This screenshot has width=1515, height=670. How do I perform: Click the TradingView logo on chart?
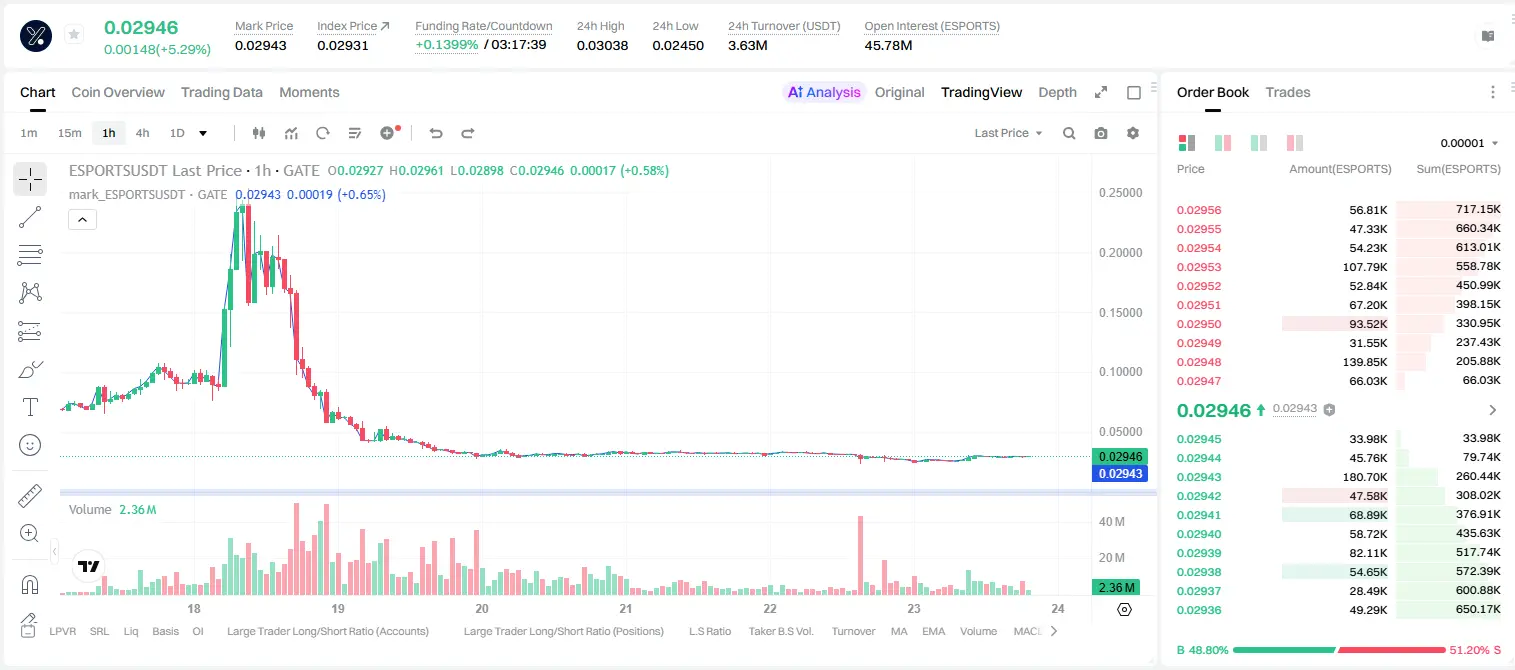coord(89,566)
